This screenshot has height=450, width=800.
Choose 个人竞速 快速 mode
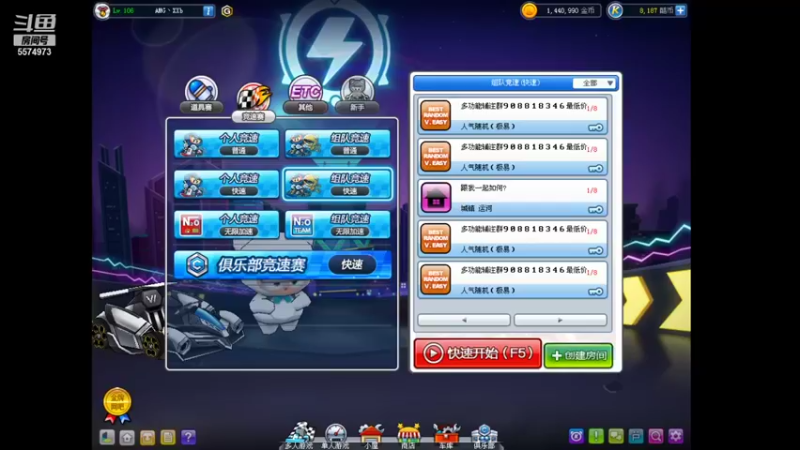pos(227,184)
